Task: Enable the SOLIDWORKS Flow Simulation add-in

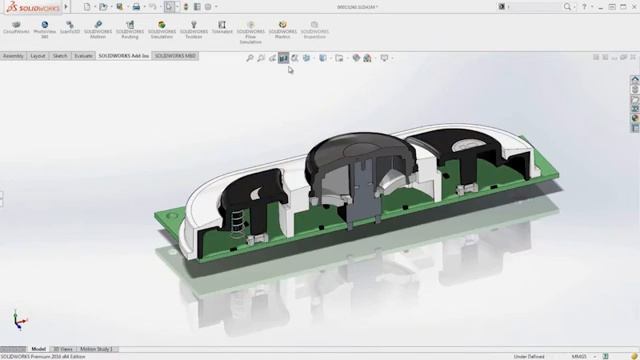Action: [251, 33]
